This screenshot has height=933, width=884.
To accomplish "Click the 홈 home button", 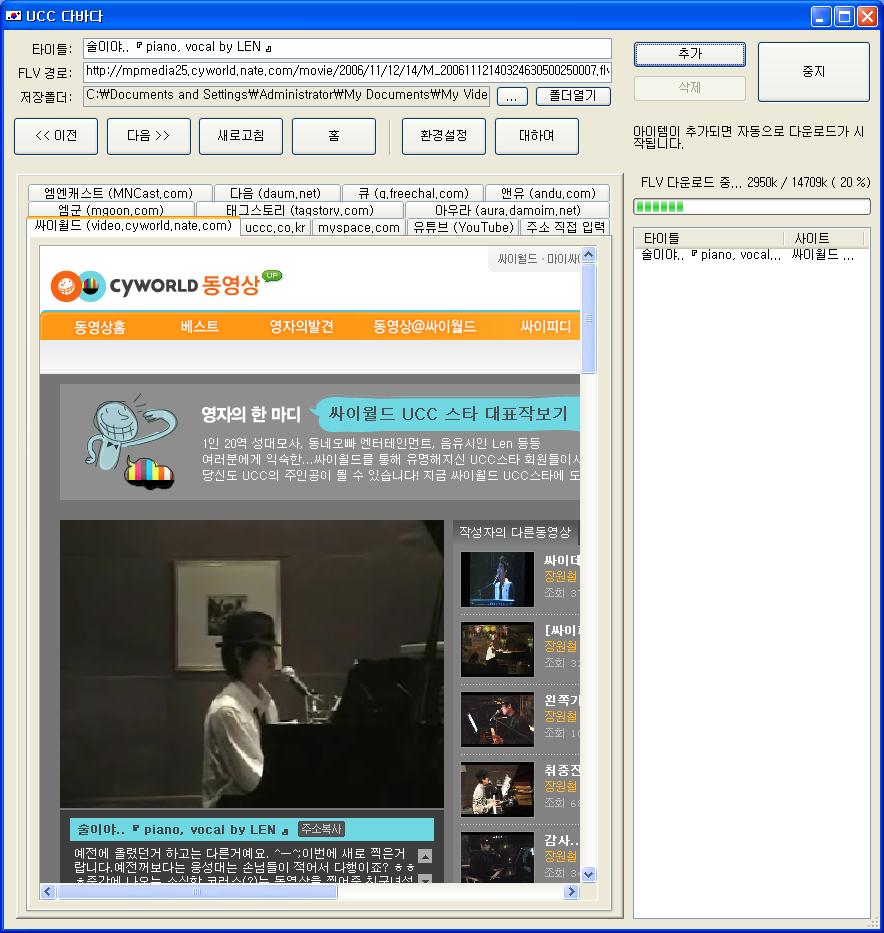I will click(334, 136).
